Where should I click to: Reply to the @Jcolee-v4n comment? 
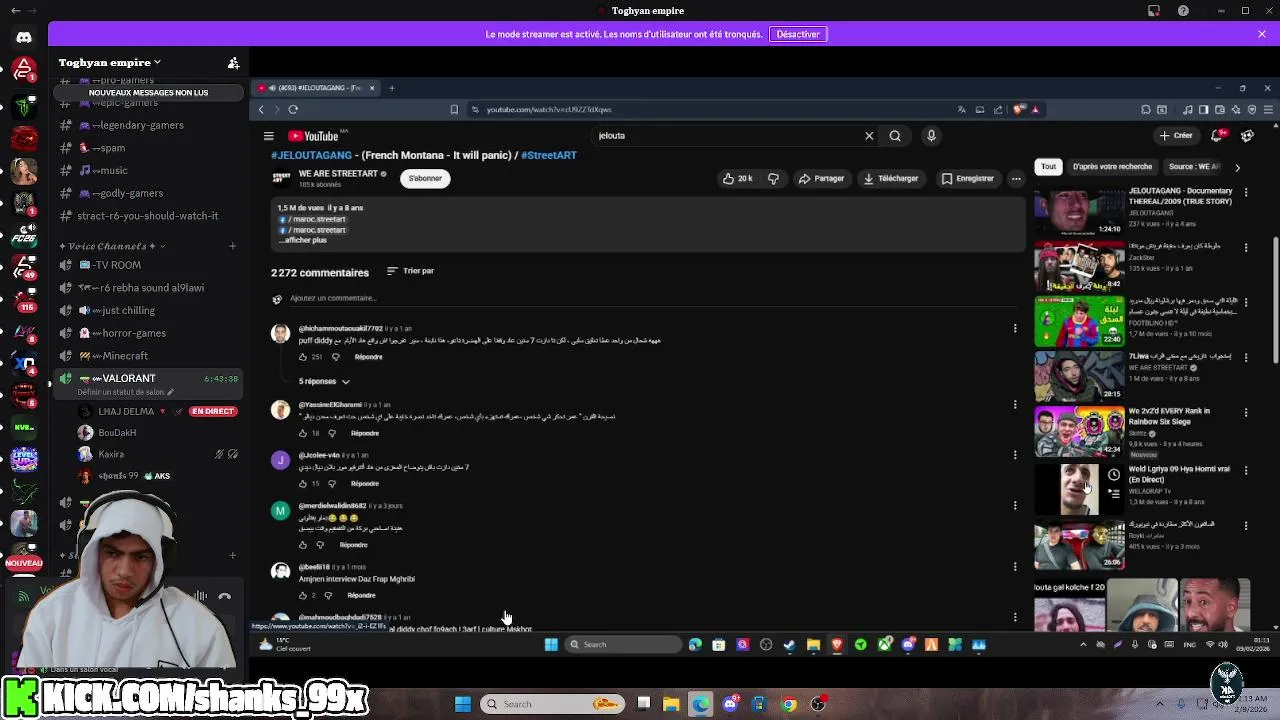tap(365, 483)
